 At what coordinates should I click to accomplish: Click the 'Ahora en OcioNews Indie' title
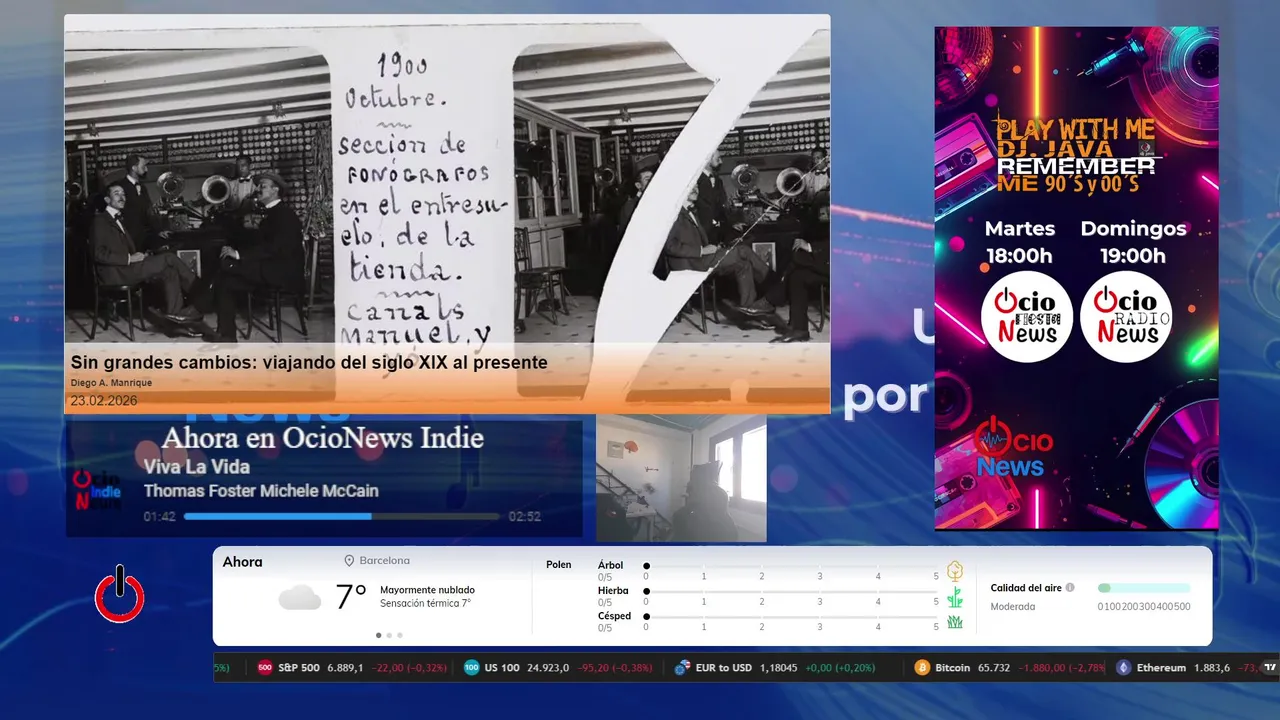point(323,438)
